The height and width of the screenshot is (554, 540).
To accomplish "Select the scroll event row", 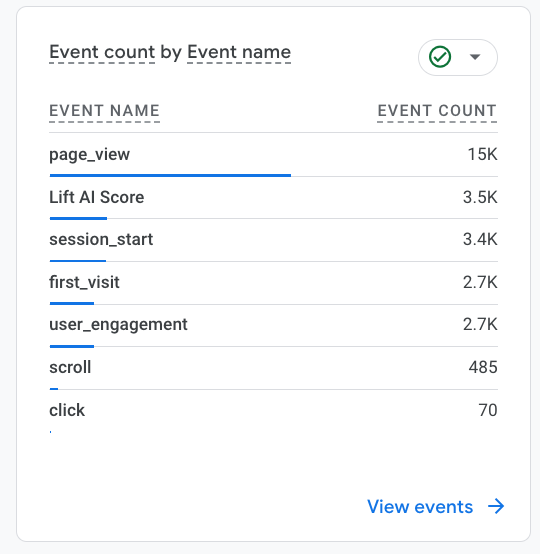I will coord(274,369).
